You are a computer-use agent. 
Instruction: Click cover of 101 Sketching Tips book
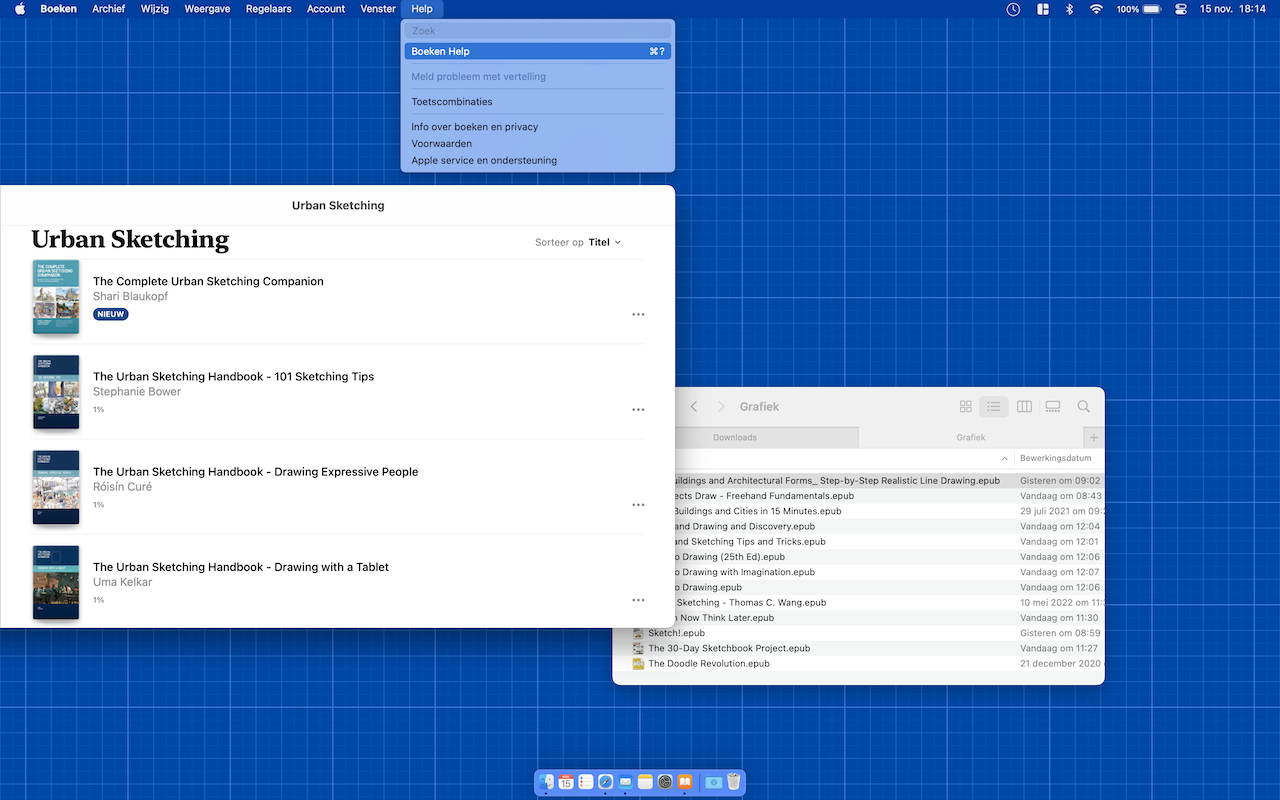pyautogui.click(x=55, y=392)
